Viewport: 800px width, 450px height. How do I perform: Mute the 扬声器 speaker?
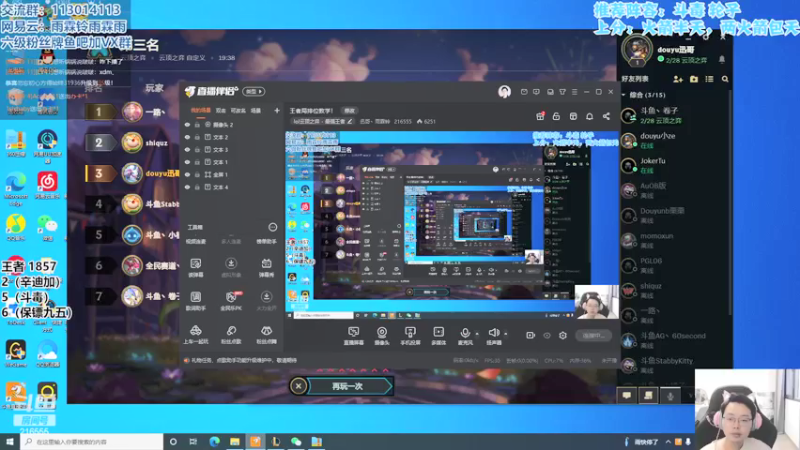pyautogui.click(x=493, y=336)
